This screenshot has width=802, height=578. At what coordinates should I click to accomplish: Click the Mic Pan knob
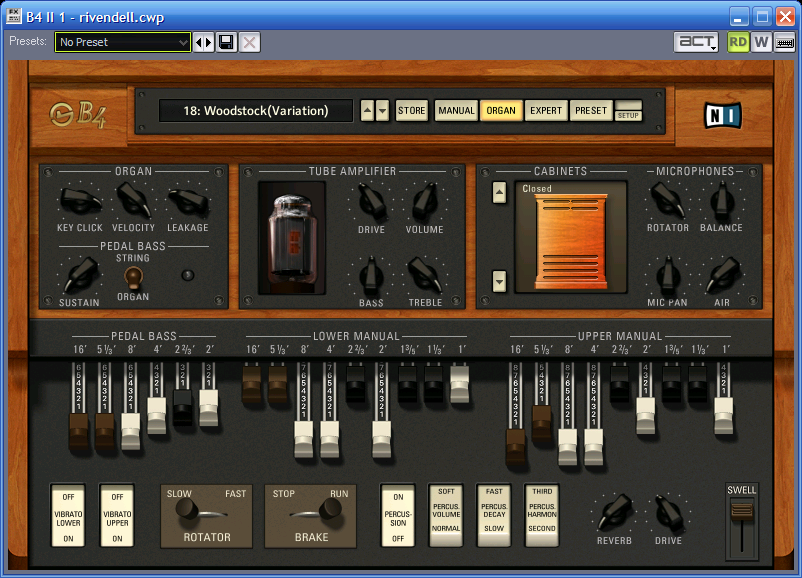click(667, 275)
